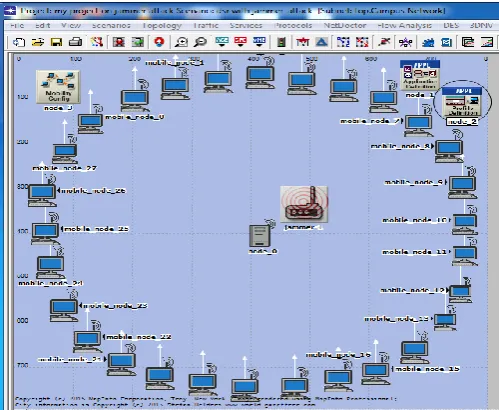Viewport: 499px width, 410px height.
Task: Select the mobile_node_8 workstation icon
Action: (449, 151)
